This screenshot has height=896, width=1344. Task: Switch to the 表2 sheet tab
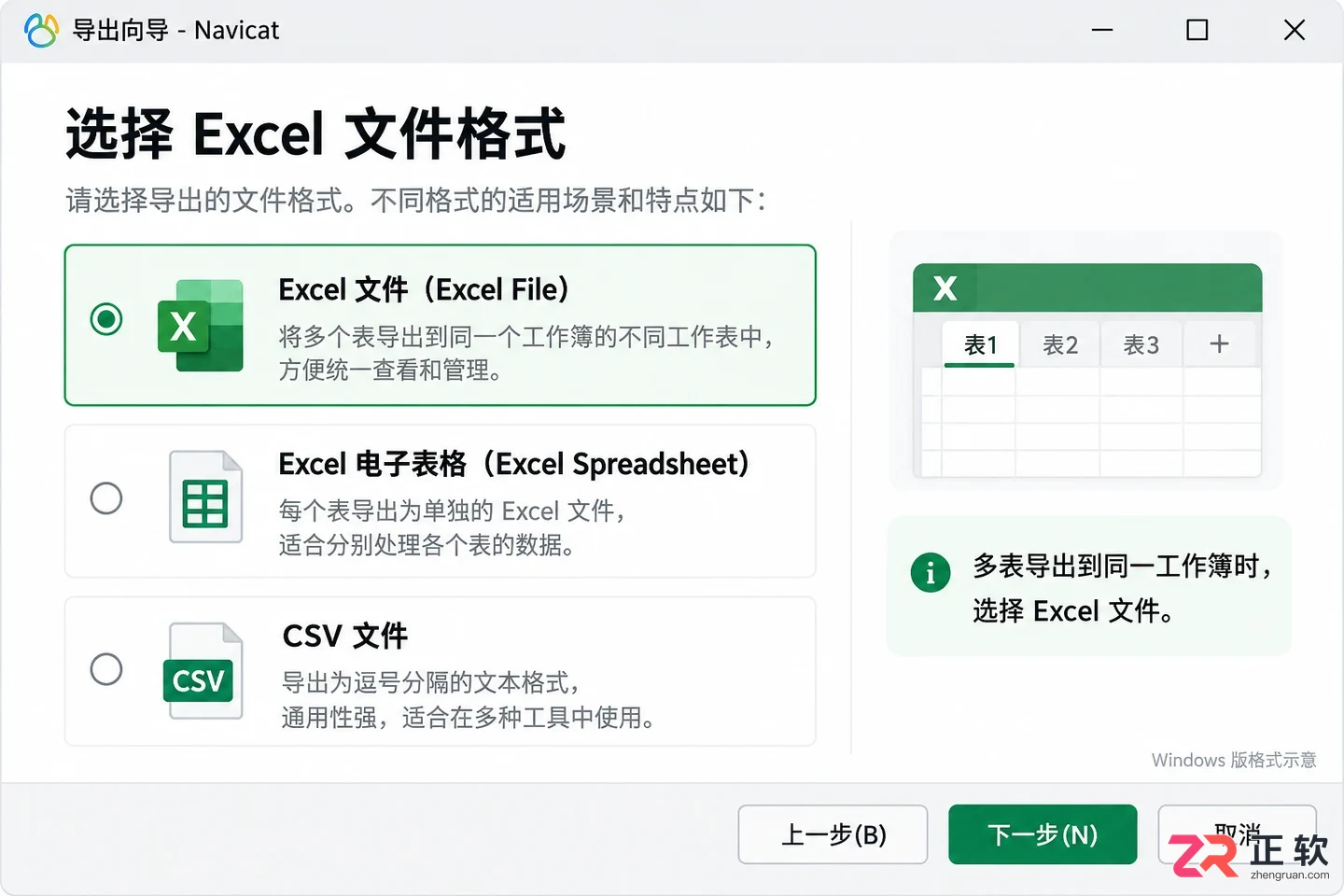[x=1059, y=344]
